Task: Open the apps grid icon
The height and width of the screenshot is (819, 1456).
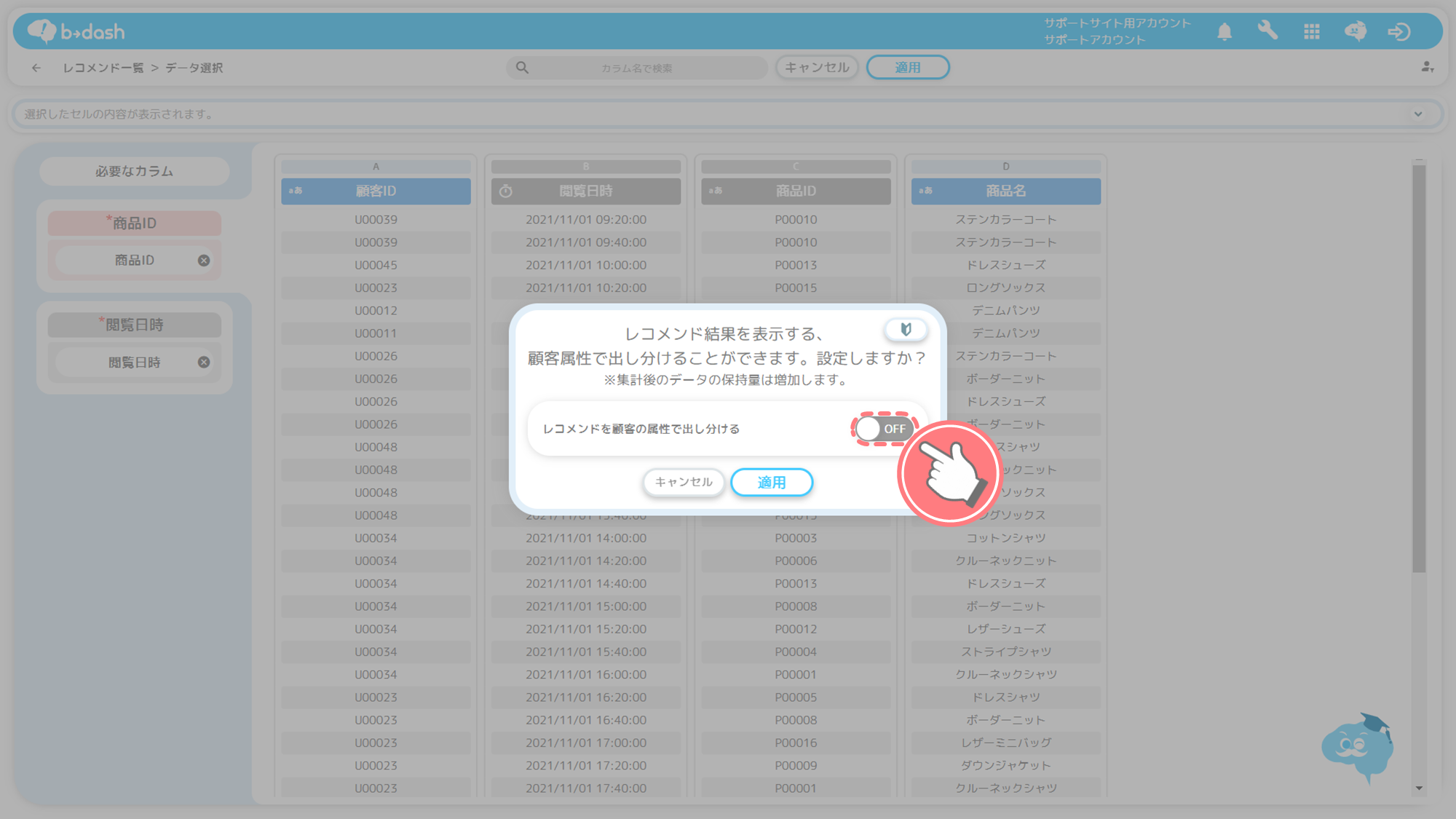Action: coord(1312,31)
